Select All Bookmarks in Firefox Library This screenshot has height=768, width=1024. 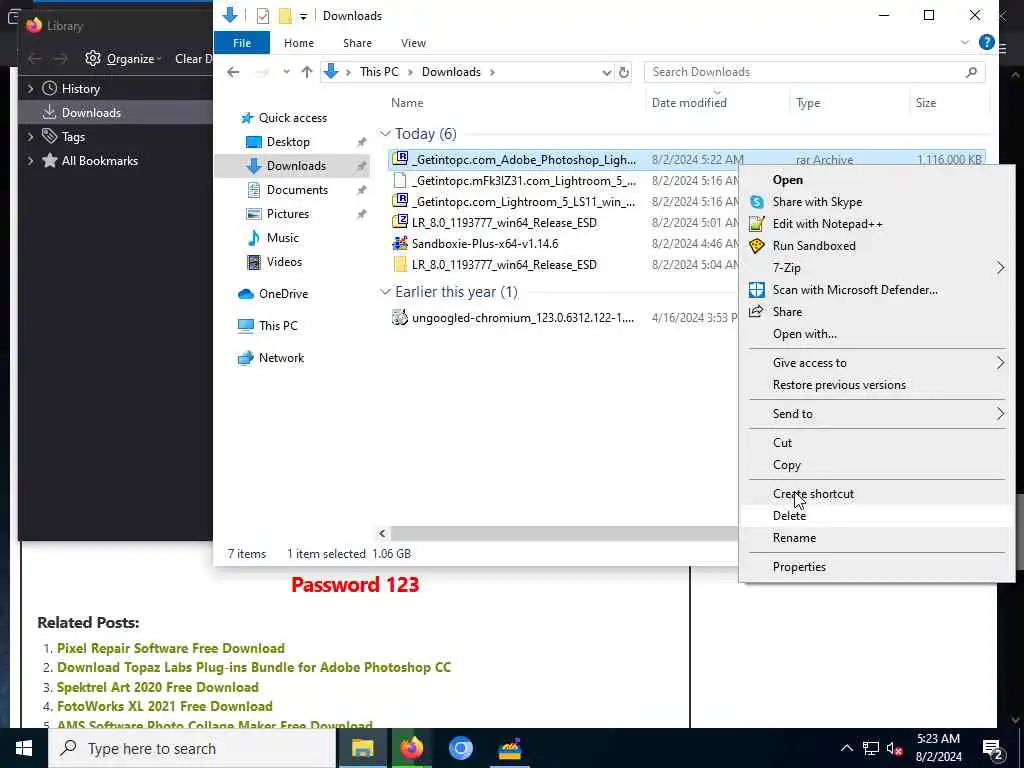[x=99, y=161]
